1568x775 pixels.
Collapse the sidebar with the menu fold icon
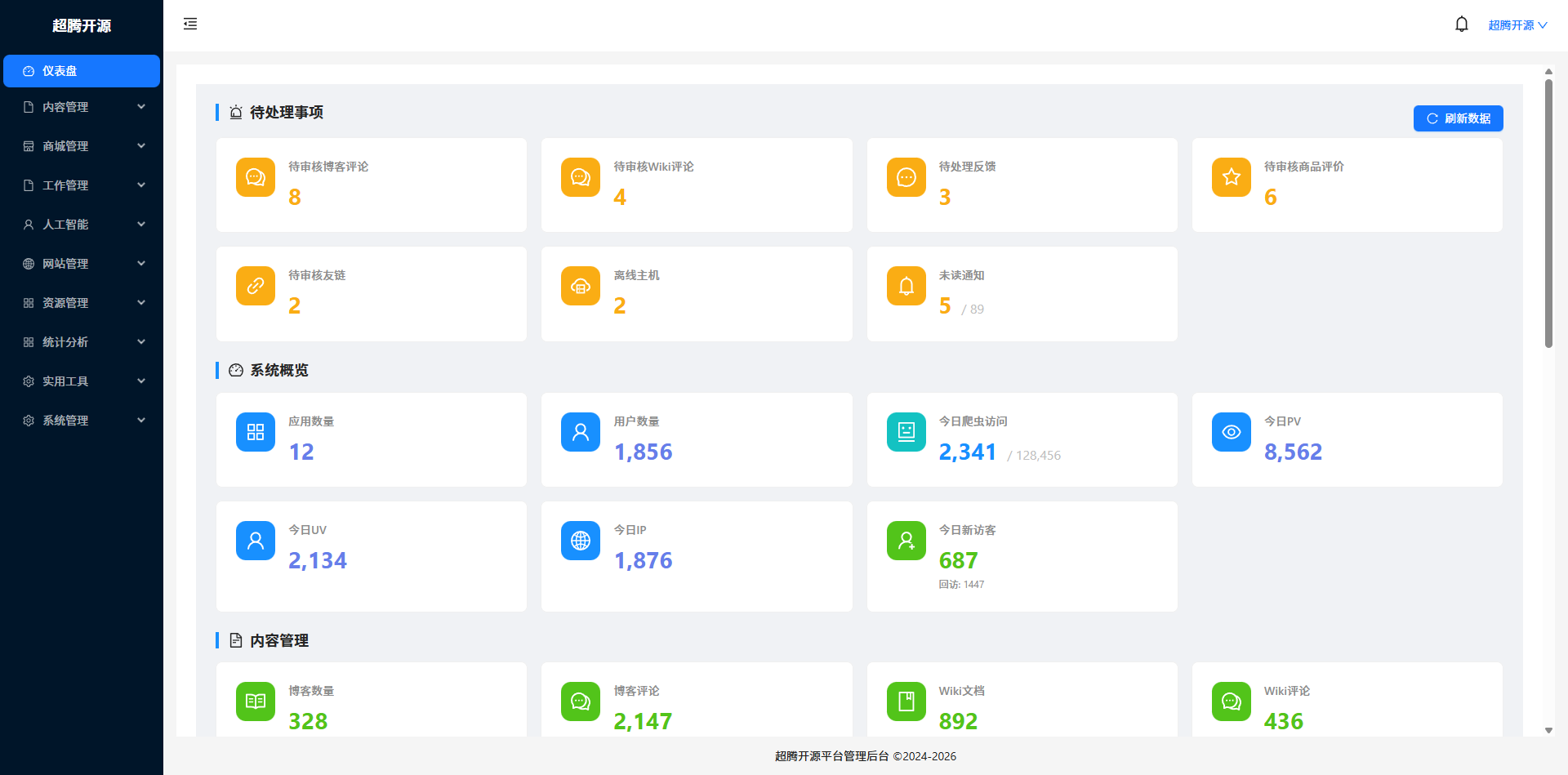pyautogui.click(x=190, y=24)
